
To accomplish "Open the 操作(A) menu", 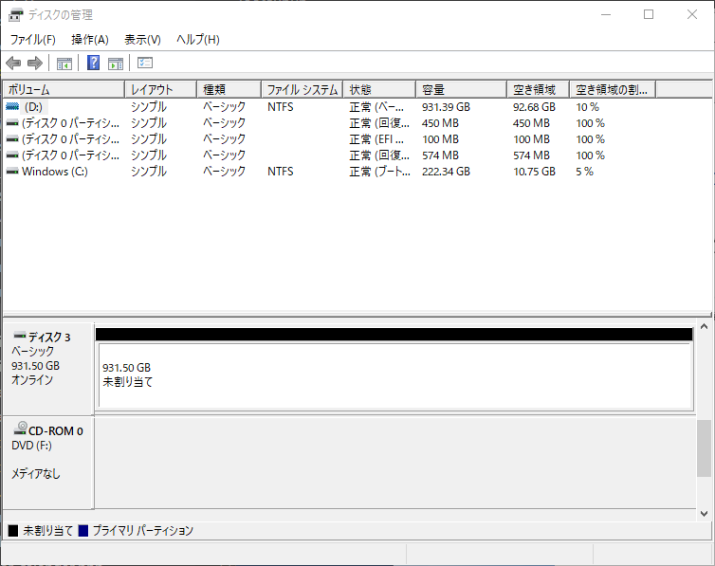I will click(90, 39).
